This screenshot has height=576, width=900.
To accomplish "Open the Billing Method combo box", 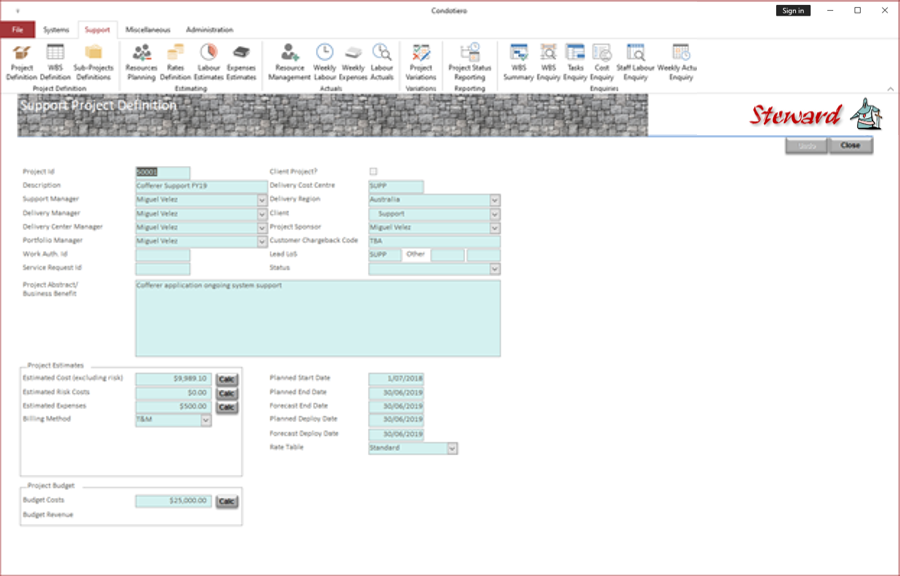I will tap(206, 420).
